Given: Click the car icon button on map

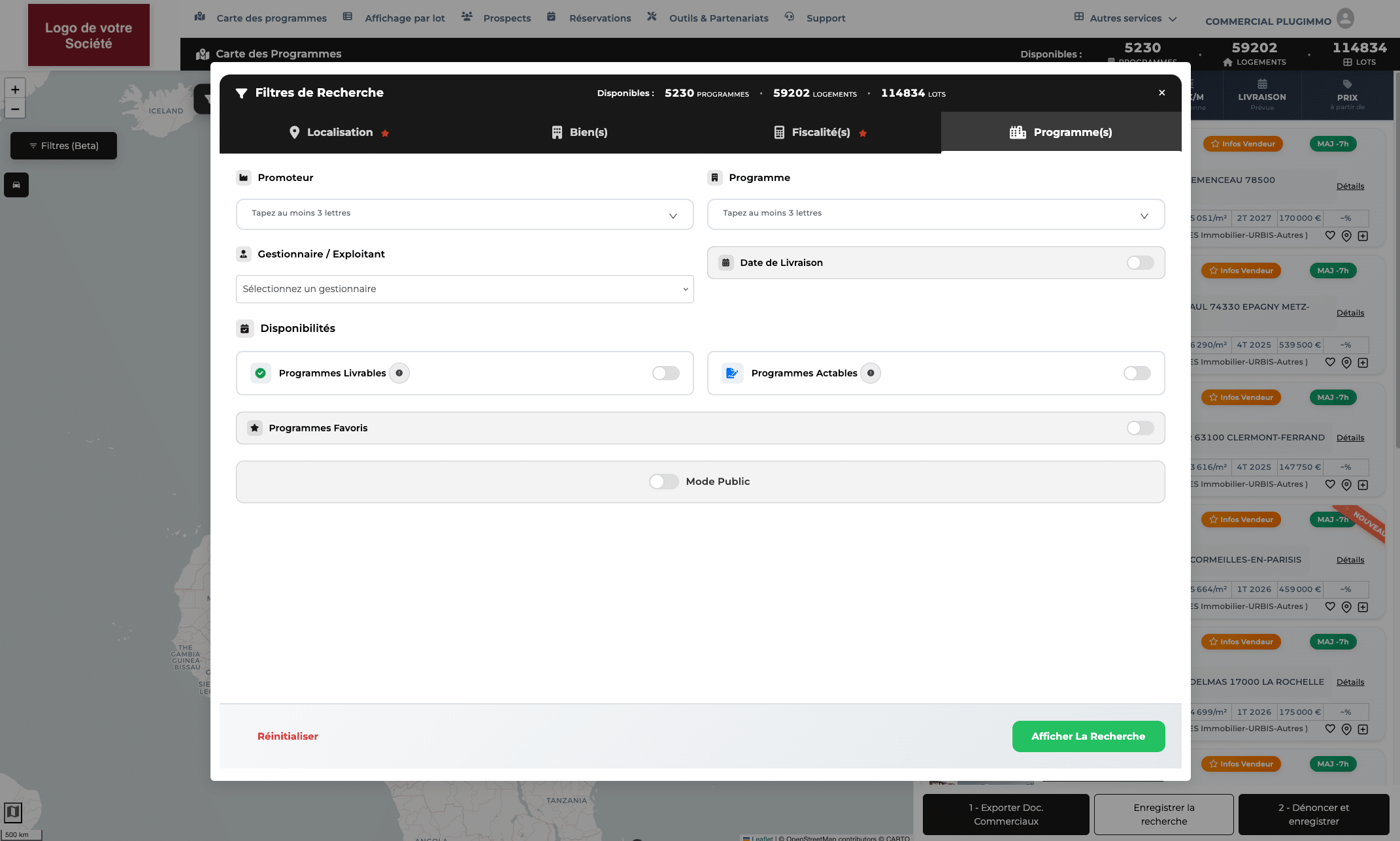Looking at the screenshot, I should [16, 185].
